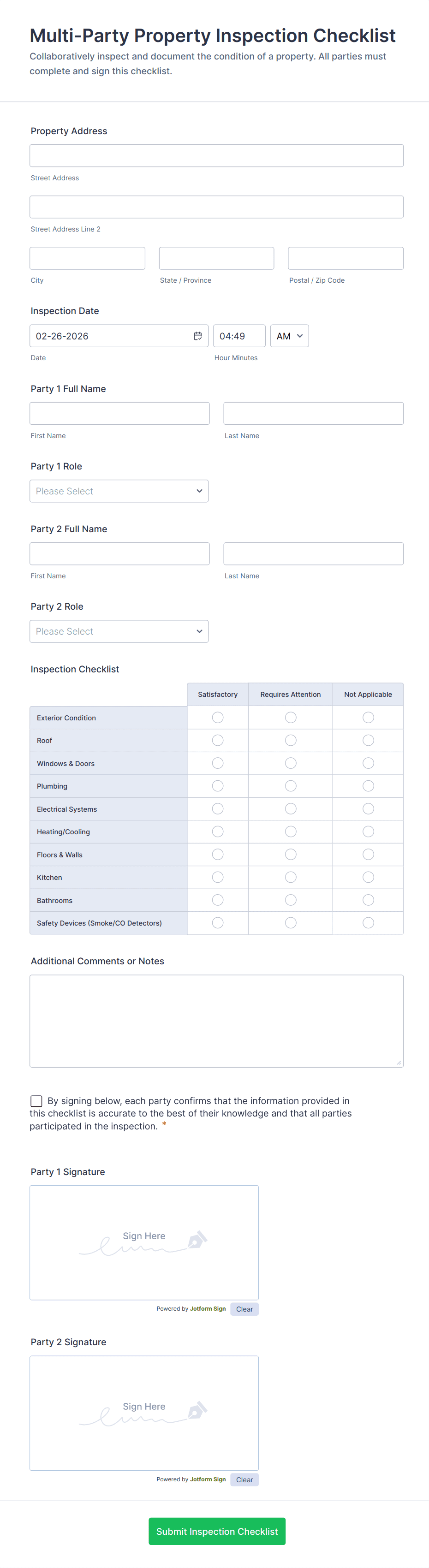Click the pen icon in Party 2 Signature
This screenshot has width=429, height=1568.
point(197,1410)
